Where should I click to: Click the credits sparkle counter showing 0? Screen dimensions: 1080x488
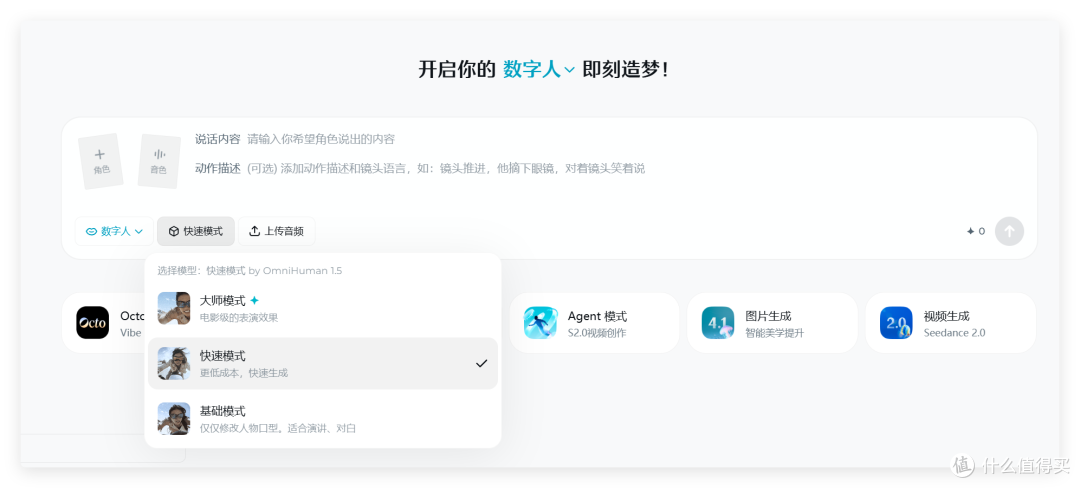pos(976,231)
